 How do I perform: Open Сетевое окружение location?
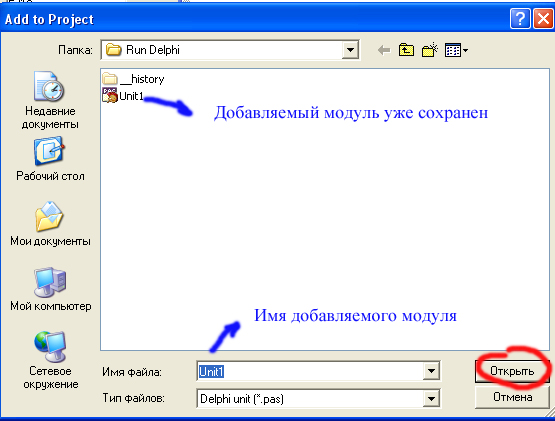[x=50, y=360]
